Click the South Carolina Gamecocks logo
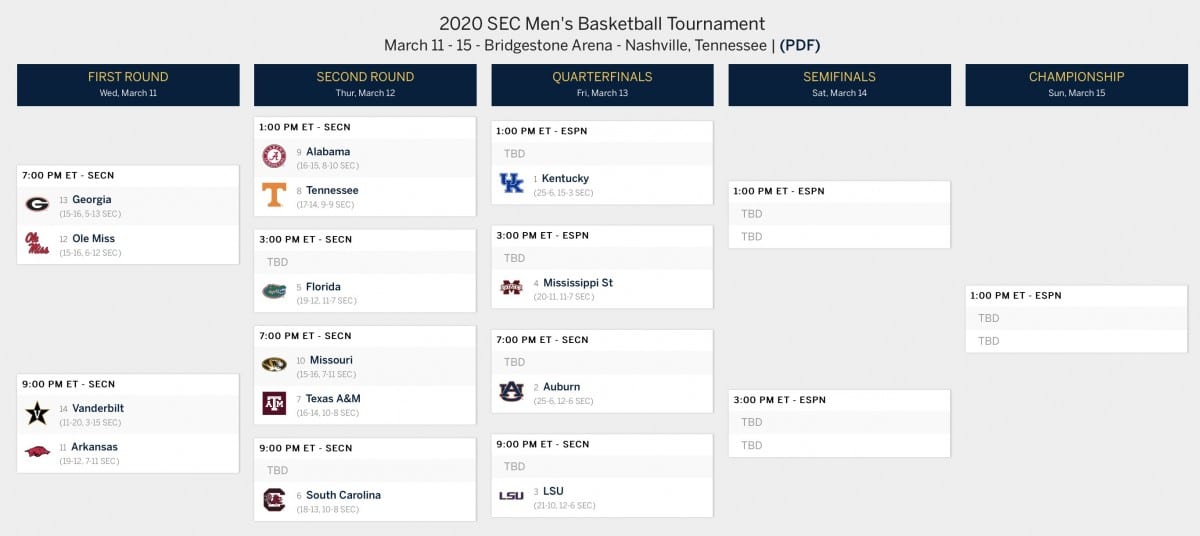This screenshot has width=1200, height=536. click(x=274, y=499)
